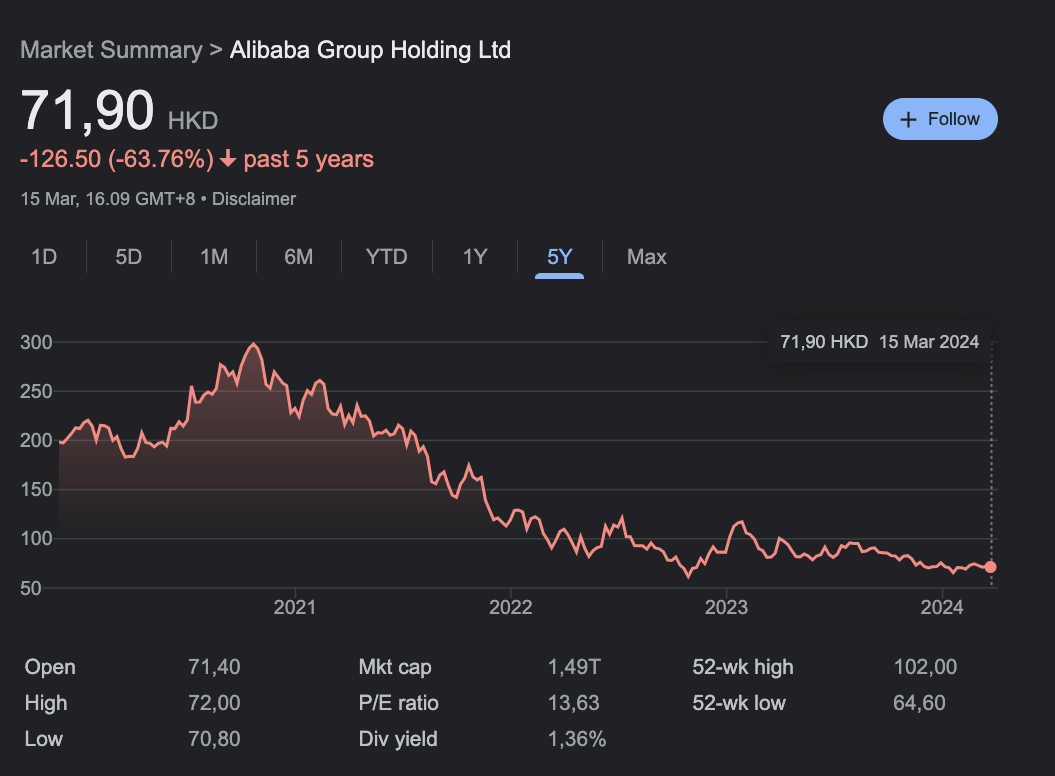Select the 6M time range
Screen dimensions: 1055x776
(298, 257)
